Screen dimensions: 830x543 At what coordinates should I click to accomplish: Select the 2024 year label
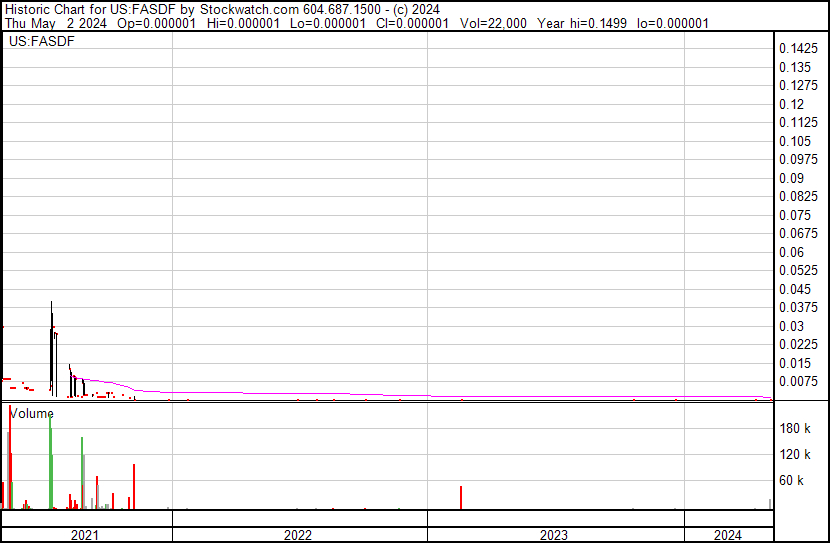point(728,535)
